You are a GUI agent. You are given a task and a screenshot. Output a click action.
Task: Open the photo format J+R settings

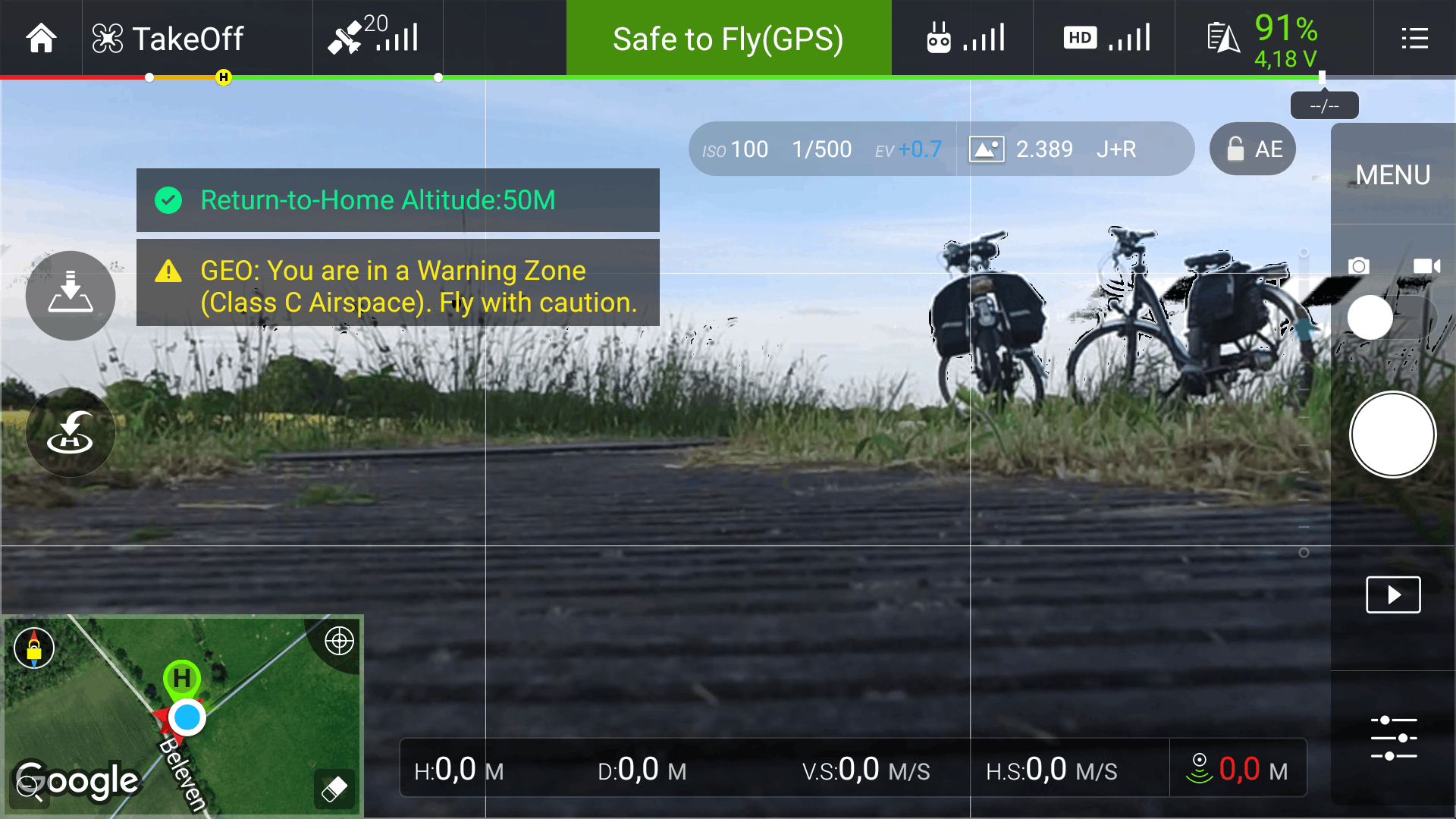click(1116, 149)
